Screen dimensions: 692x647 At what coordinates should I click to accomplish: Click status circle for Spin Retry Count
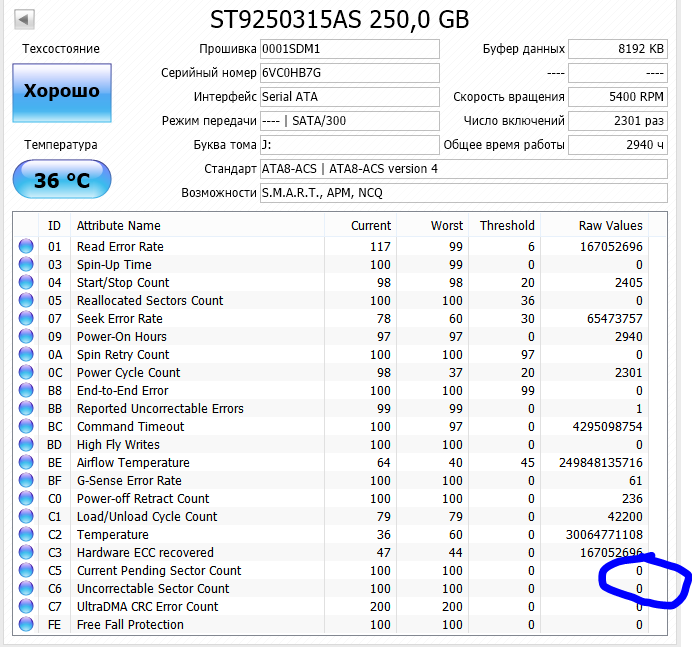(x=26, y=354)
